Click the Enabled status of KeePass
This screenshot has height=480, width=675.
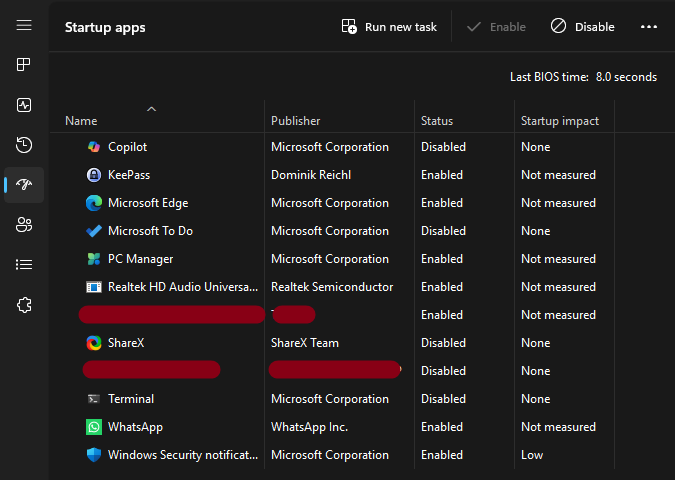tap(442, 175)
